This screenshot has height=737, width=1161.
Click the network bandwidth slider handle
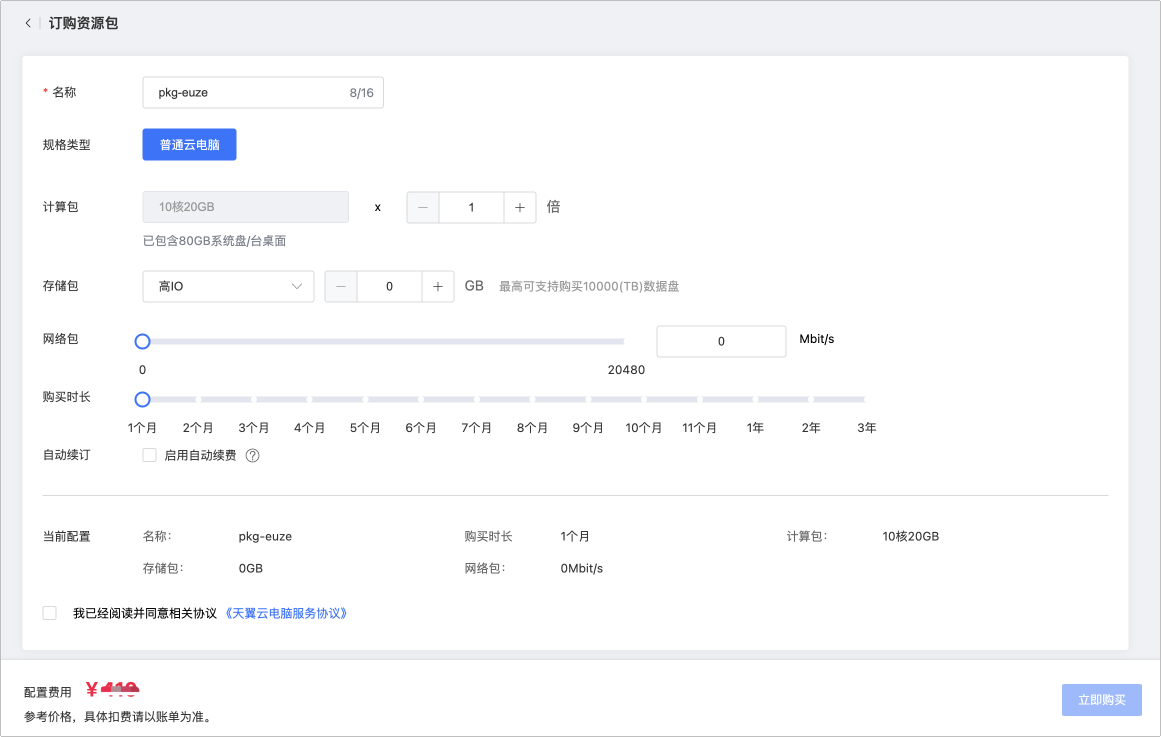[142, 341]
